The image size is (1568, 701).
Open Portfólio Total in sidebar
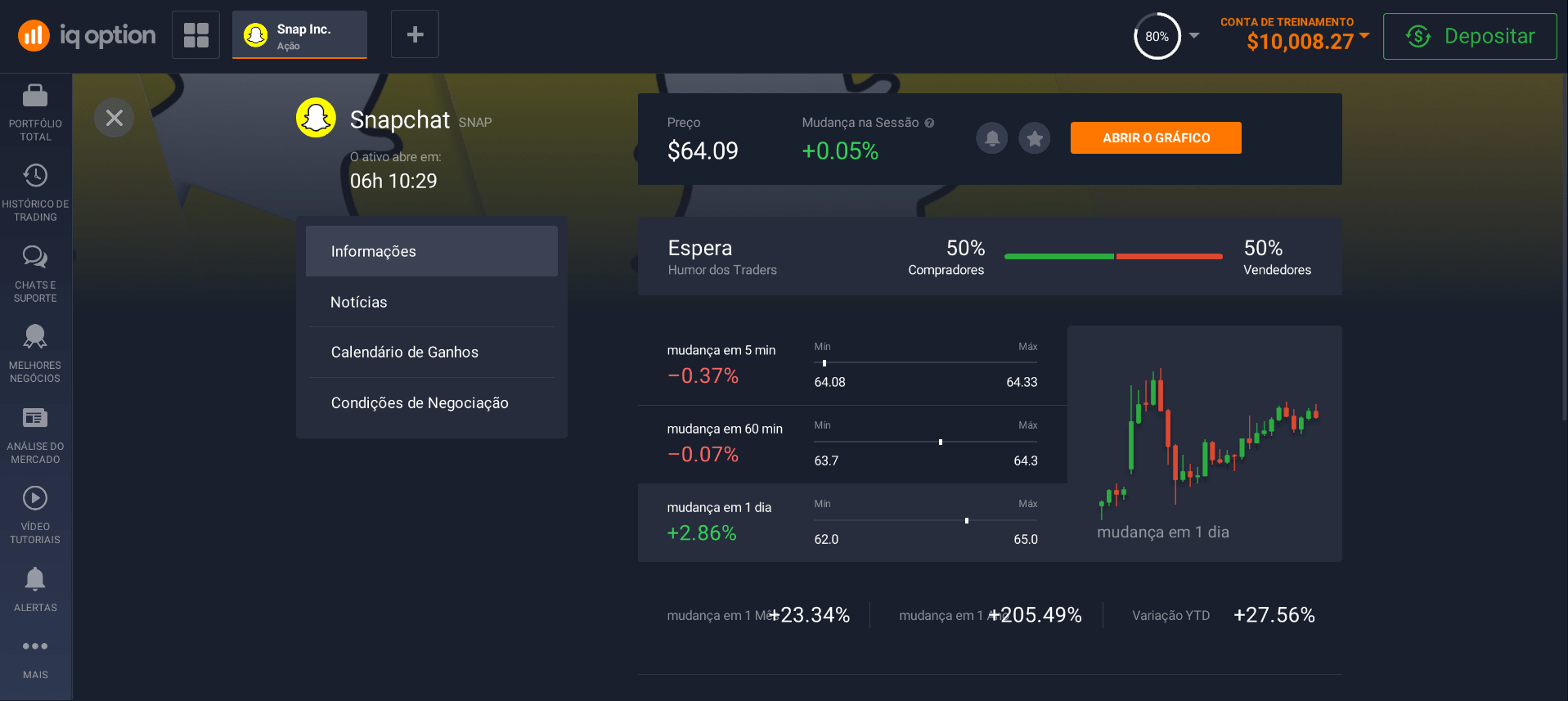tap(35, 114)
